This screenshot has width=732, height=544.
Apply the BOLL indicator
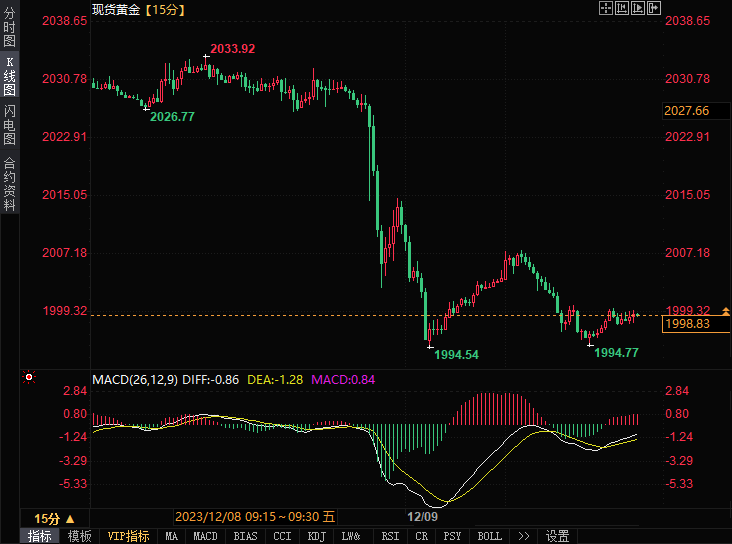[489, 536]
